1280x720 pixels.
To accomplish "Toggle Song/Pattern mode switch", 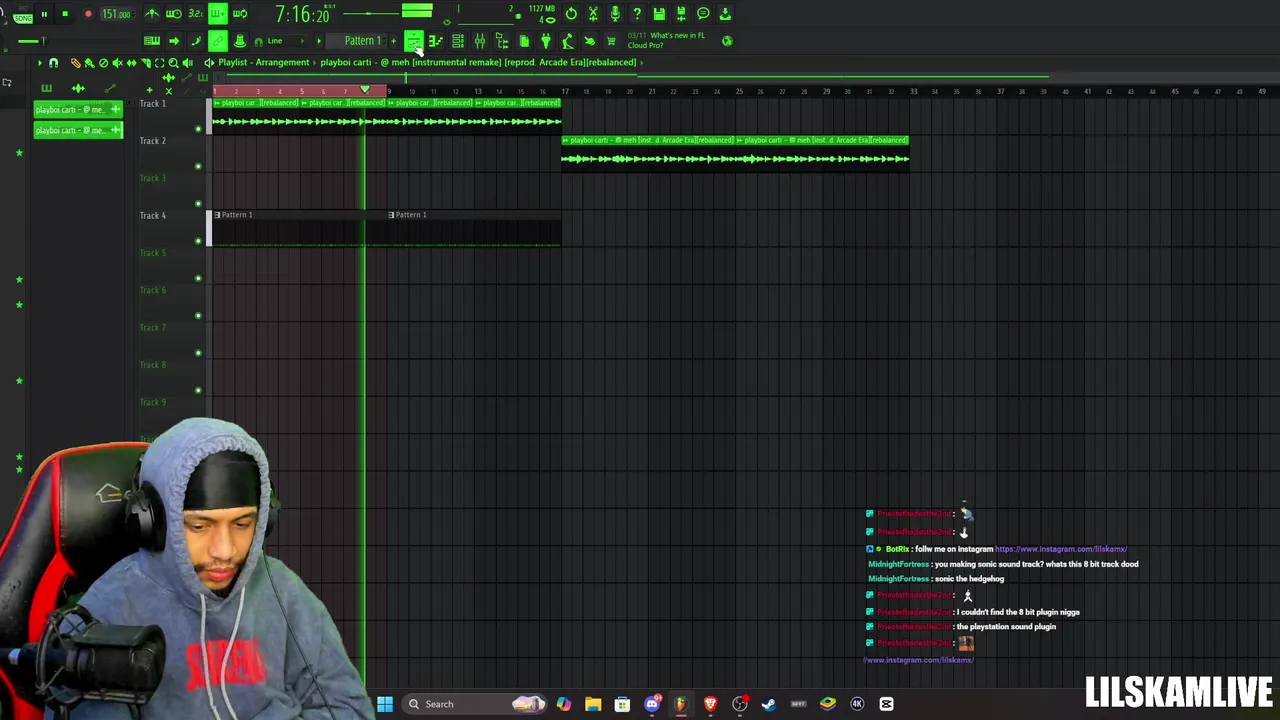I will [22, 14].
